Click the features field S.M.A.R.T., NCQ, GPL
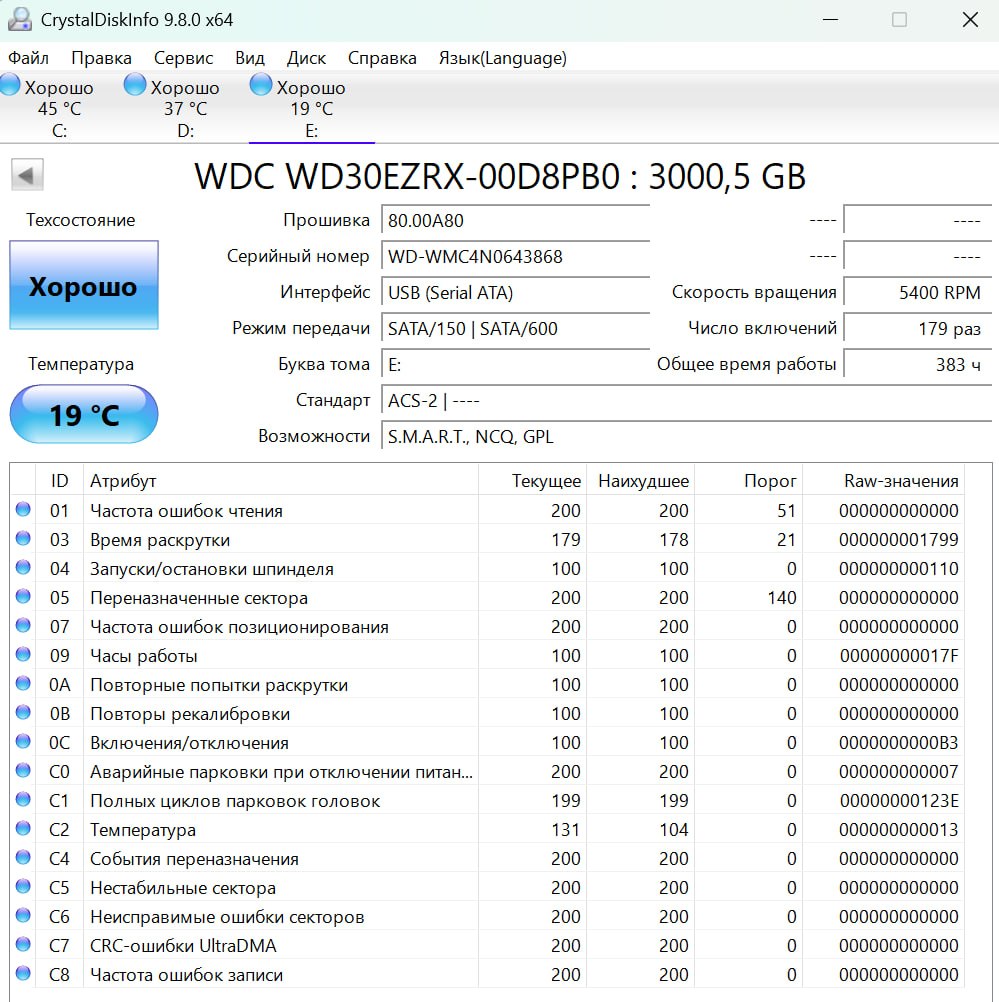 coord(686,436)
